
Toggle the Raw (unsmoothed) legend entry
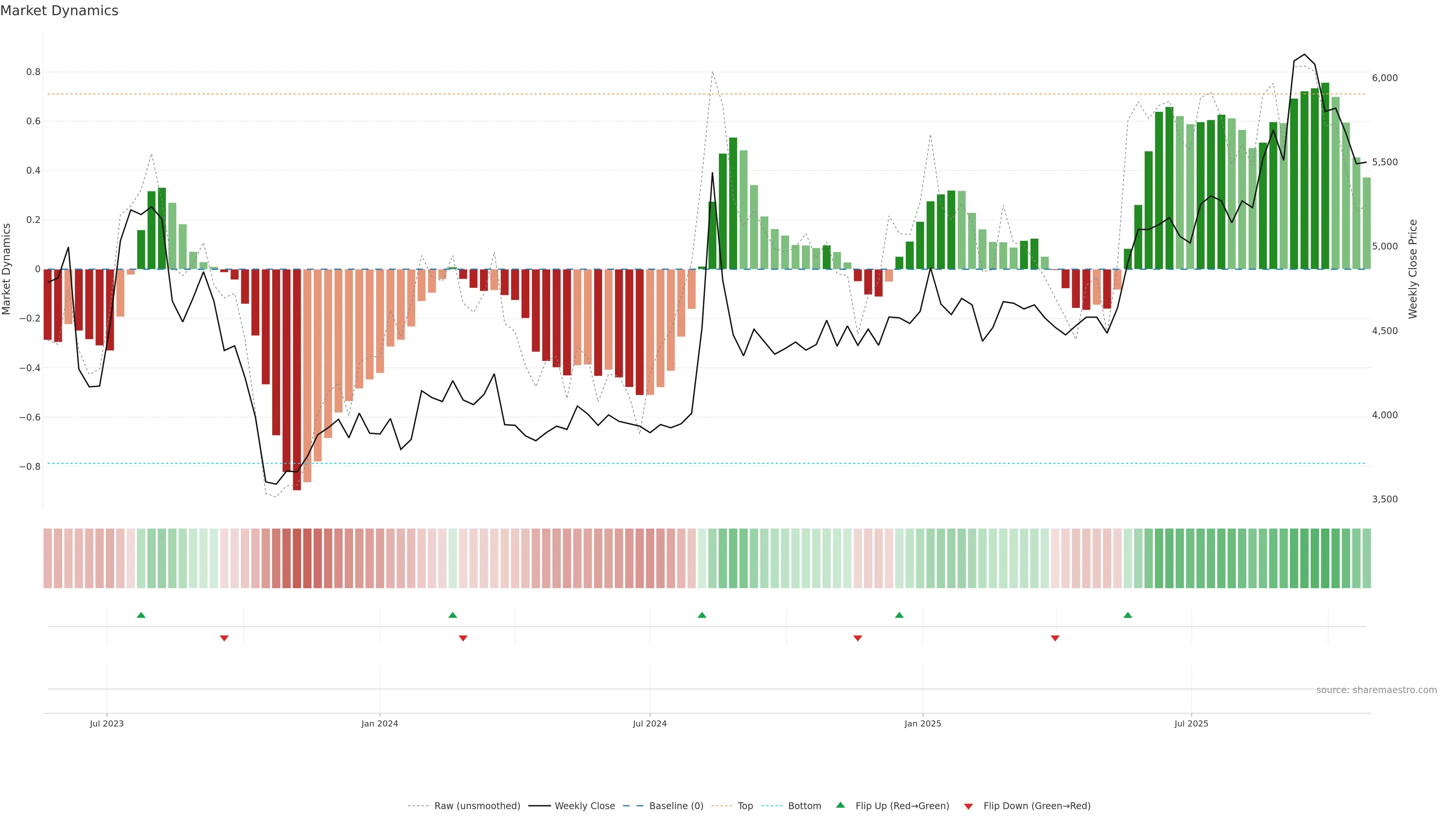(477, 806)
